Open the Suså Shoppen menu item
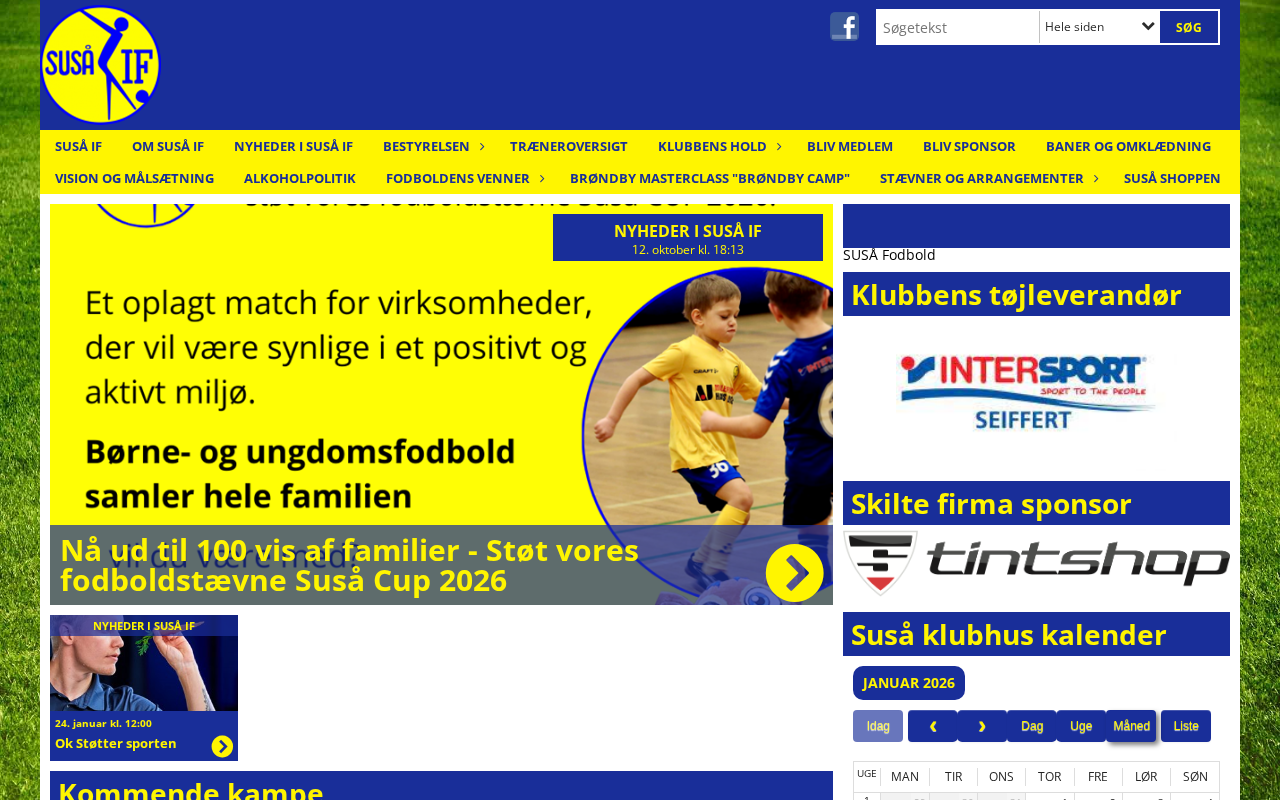 click(x=1172, y=178)
